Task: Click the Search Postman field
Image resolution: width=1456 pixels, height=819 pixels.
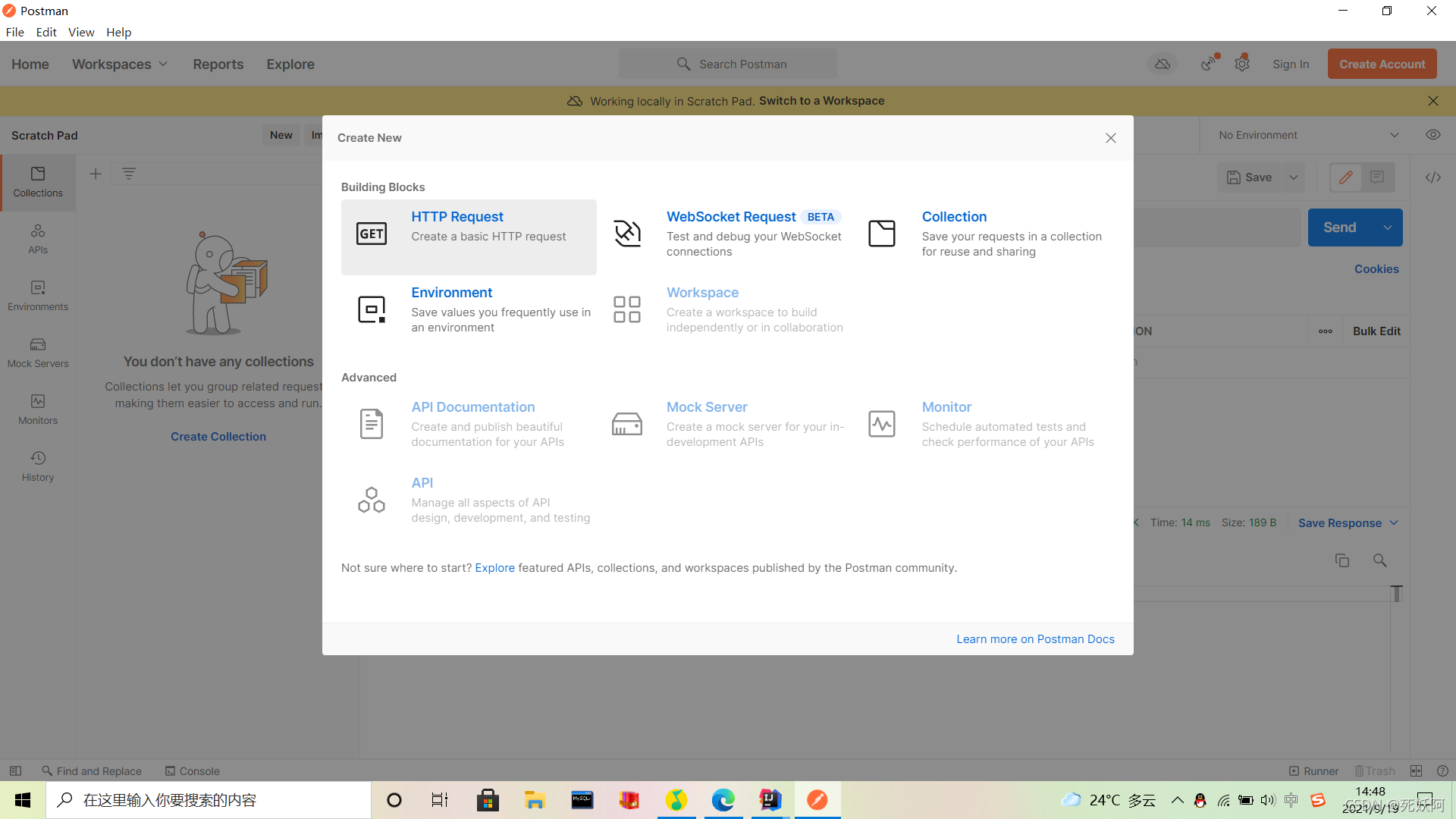Action: click(728, 64)
